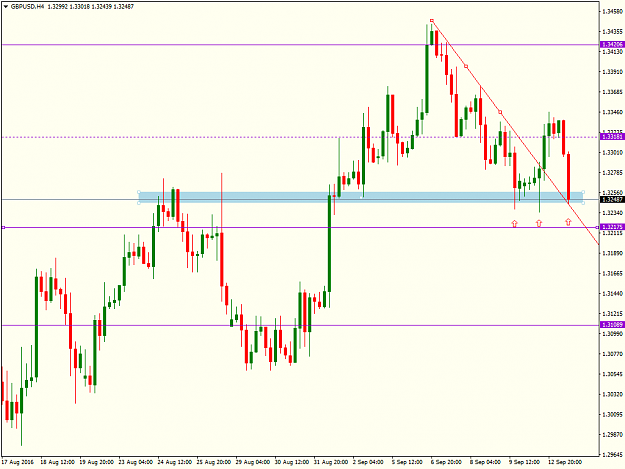625x469 pixels.
Task: Click the 1.33010 price scale label
Action: click(613, 153)
